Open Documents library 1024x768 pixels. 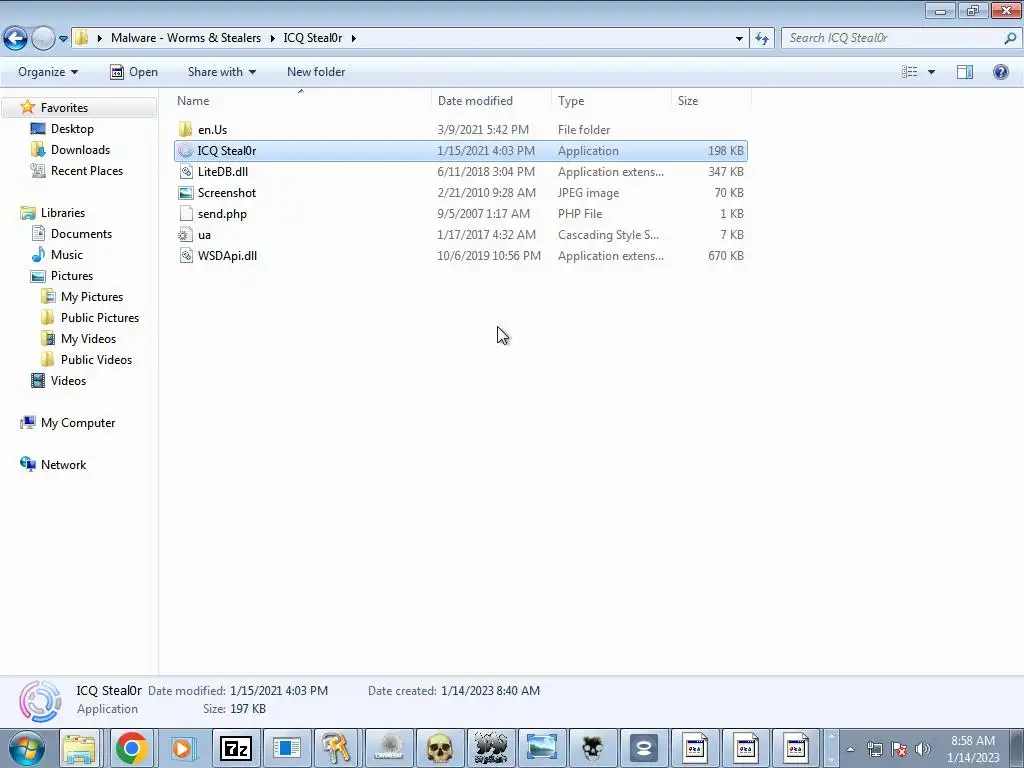[x=81, y=233]
